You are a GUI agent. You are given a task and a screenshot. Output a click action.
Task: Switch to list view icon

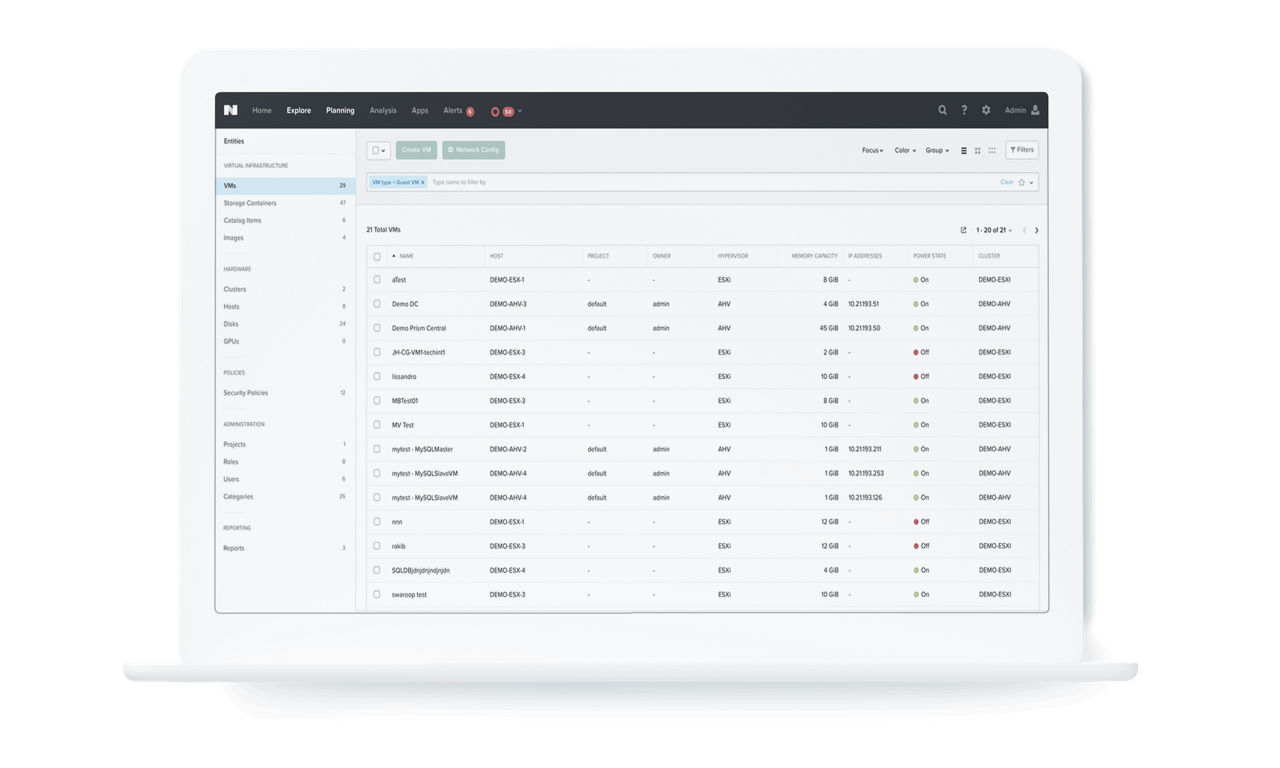pyautogui.click(x=964, y=151)
